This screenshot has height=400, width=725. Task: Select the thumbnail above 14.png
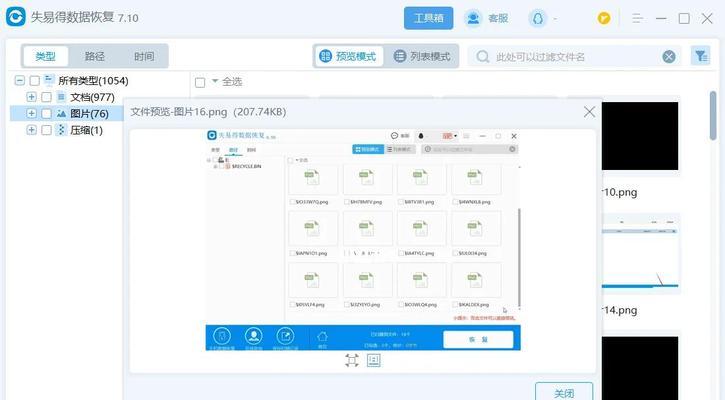pos(640,253)
